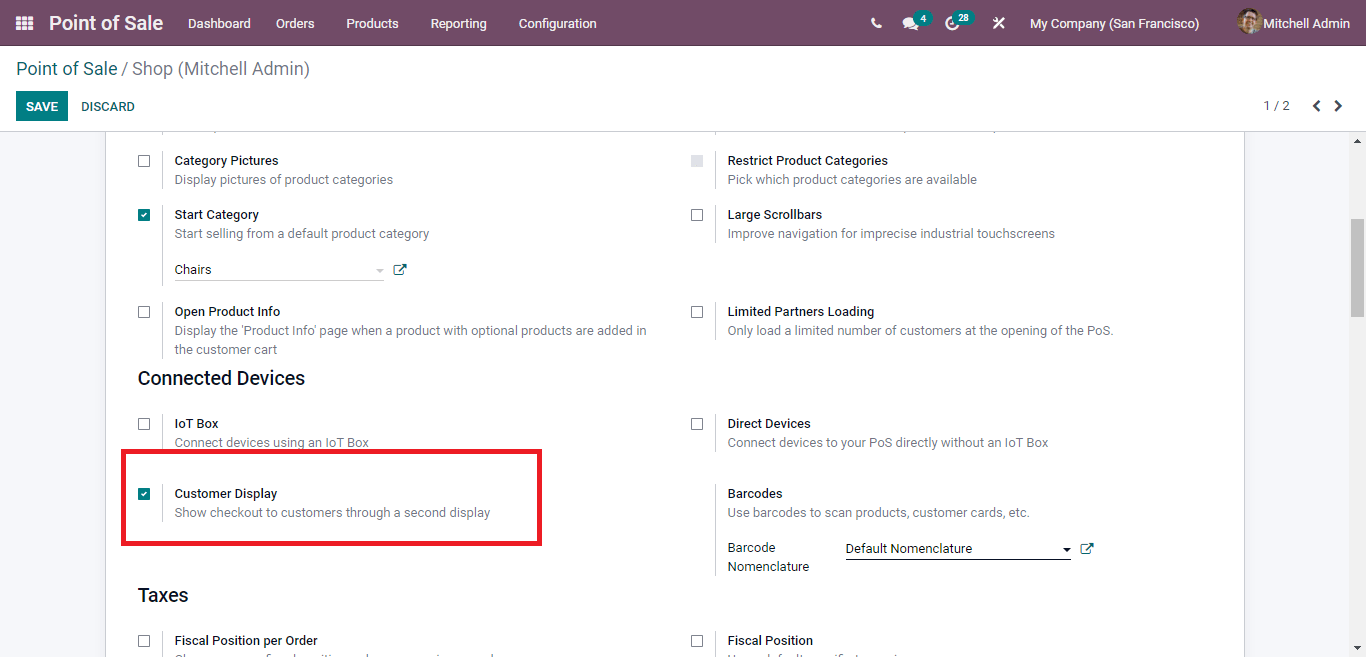
Task: Open Barcode Nomenclature external link icon
Action: coord(1087,549)
